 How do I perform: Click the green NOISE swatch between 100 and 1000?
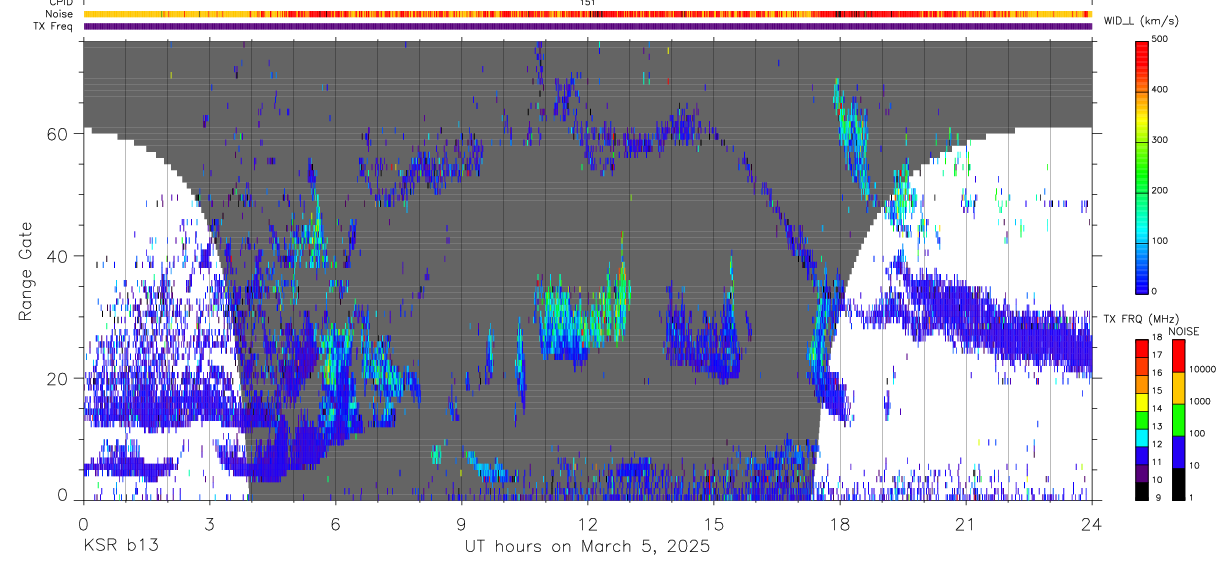tap(1178, 419)
